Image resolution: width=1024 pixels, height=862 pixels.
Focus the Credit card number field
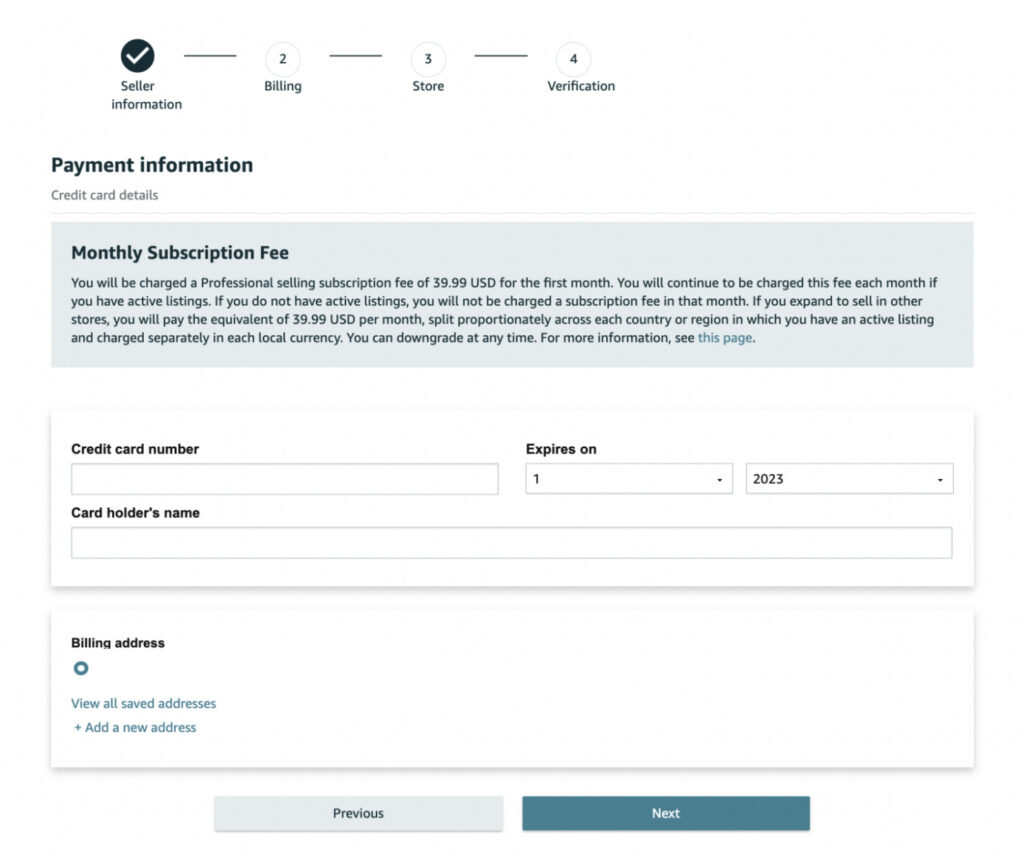pyautogui.click(x=284, y=479)
